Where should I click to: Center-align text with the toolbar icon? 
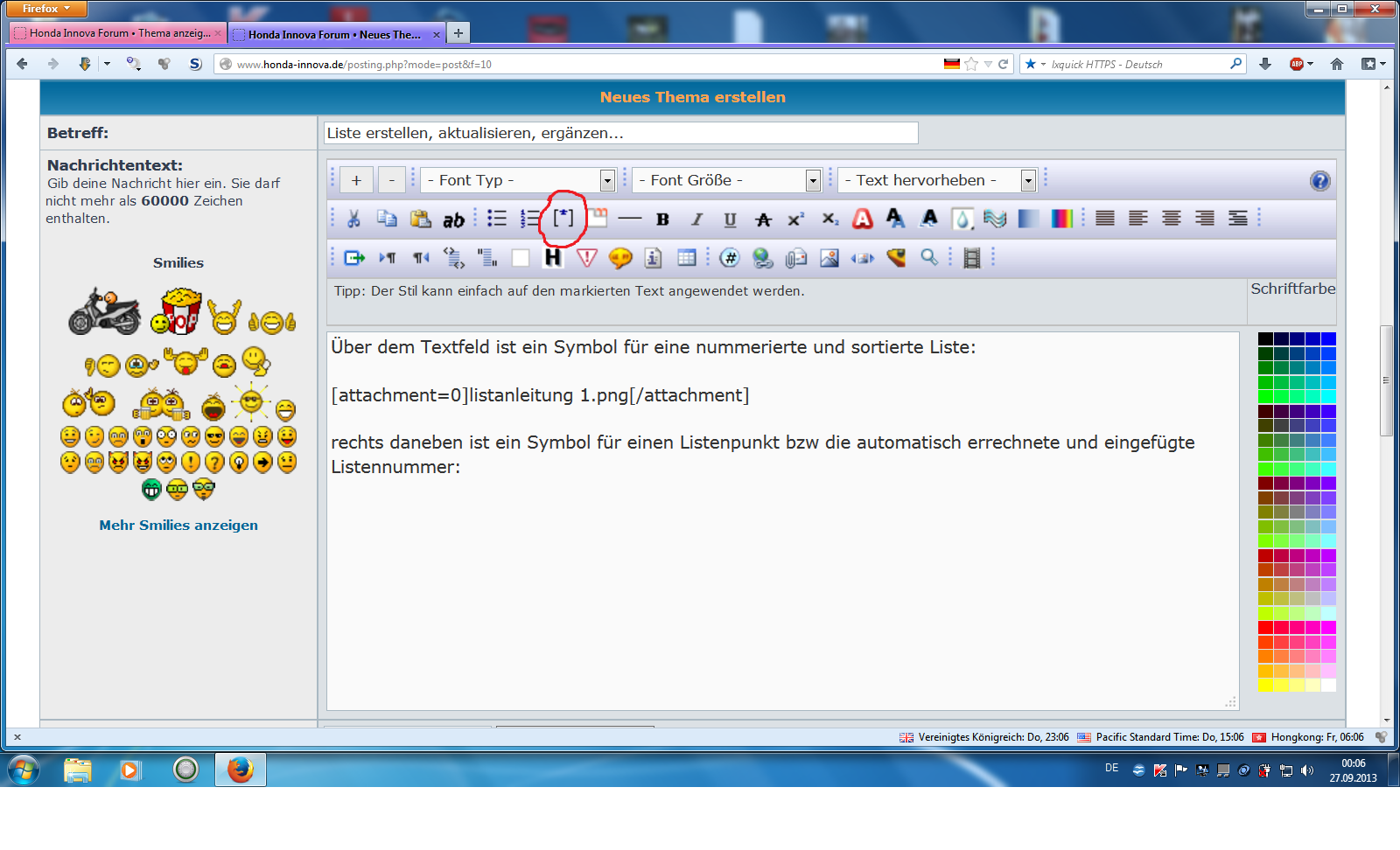coord(1171,219)
